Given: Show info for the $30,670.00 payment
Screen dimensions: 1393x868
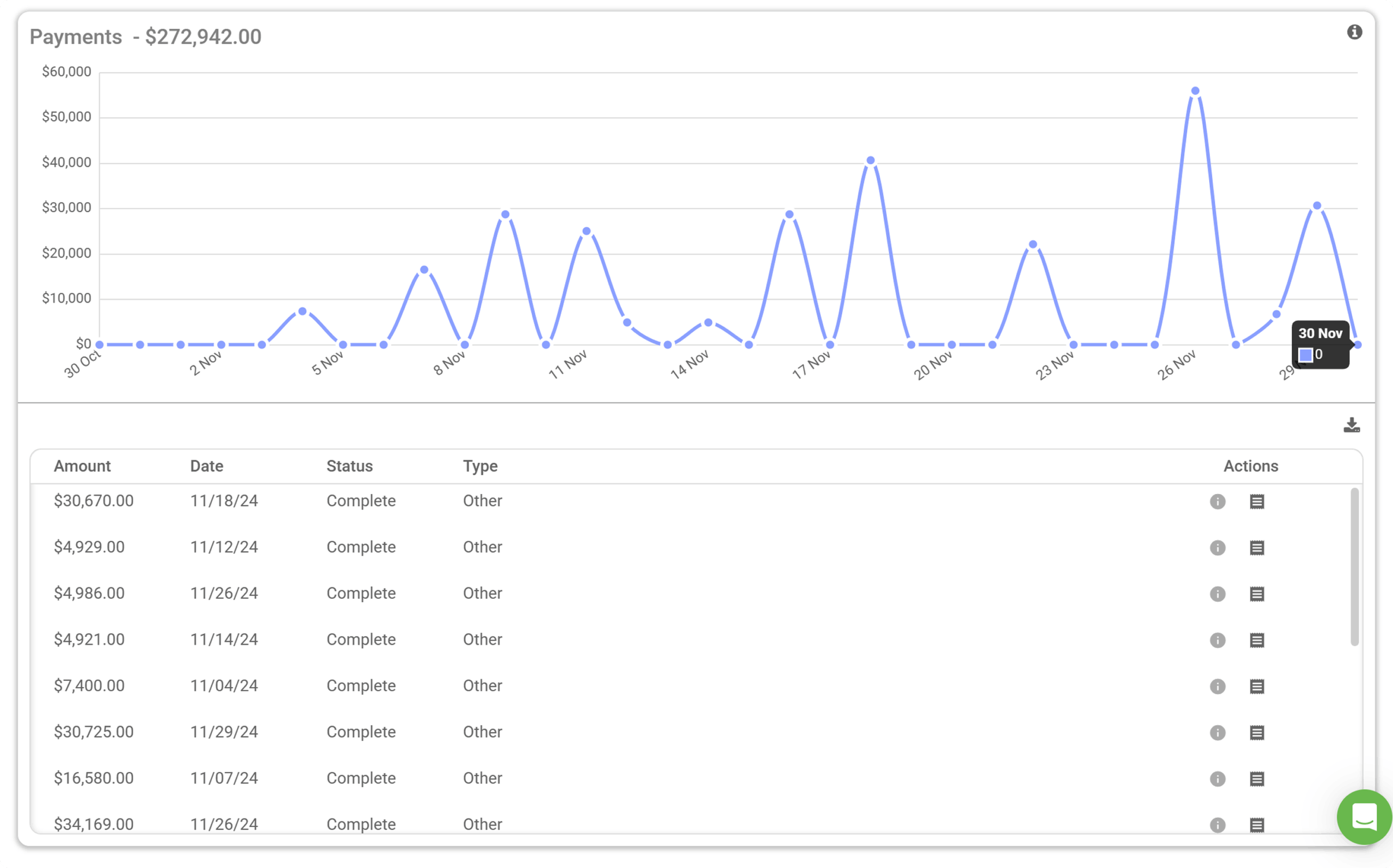Looking at the screenshot, I should pos(1217,501).
